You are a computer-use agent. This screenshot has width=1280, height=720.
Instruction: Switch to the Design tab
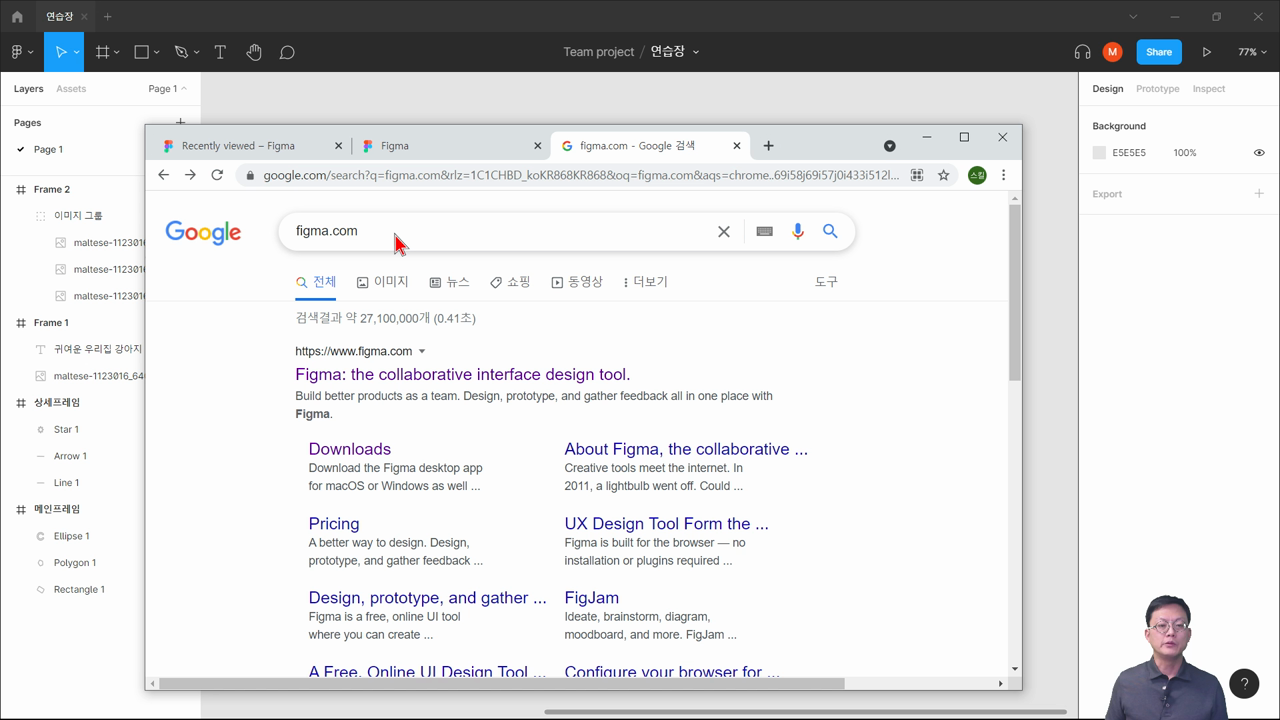tap(1107, 89)
